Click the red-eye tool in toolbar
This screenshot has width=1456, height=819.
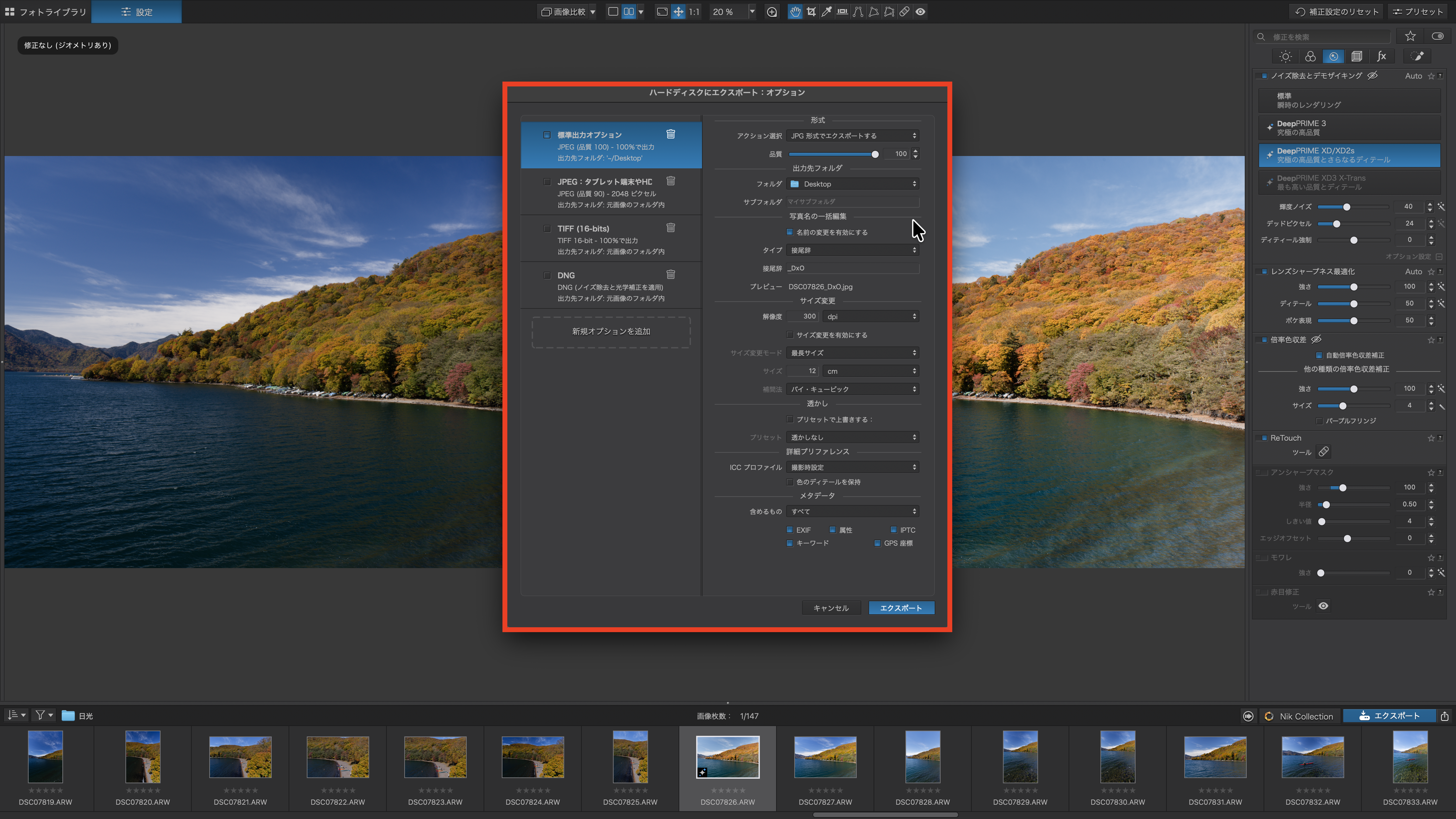click(920, 12)
